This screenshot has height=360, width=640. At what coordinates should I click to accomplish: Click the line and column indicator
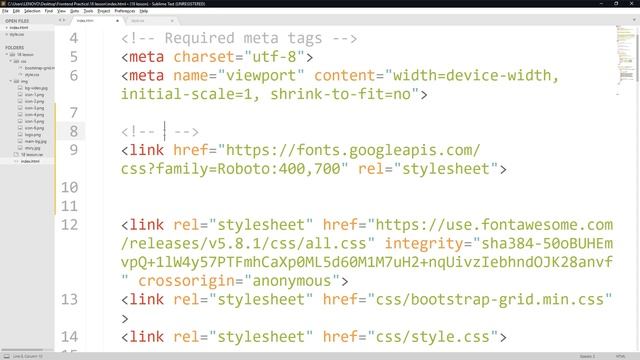click(28, 356)
